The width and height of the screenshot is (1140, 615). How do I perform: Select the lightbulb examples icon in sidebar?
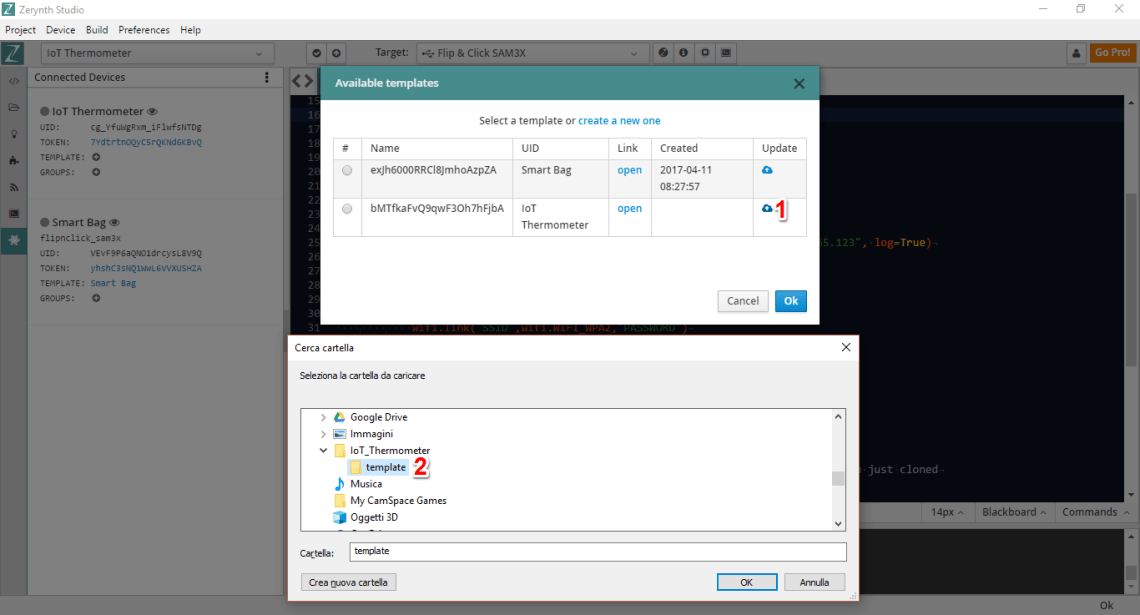(x=13, y=133)
